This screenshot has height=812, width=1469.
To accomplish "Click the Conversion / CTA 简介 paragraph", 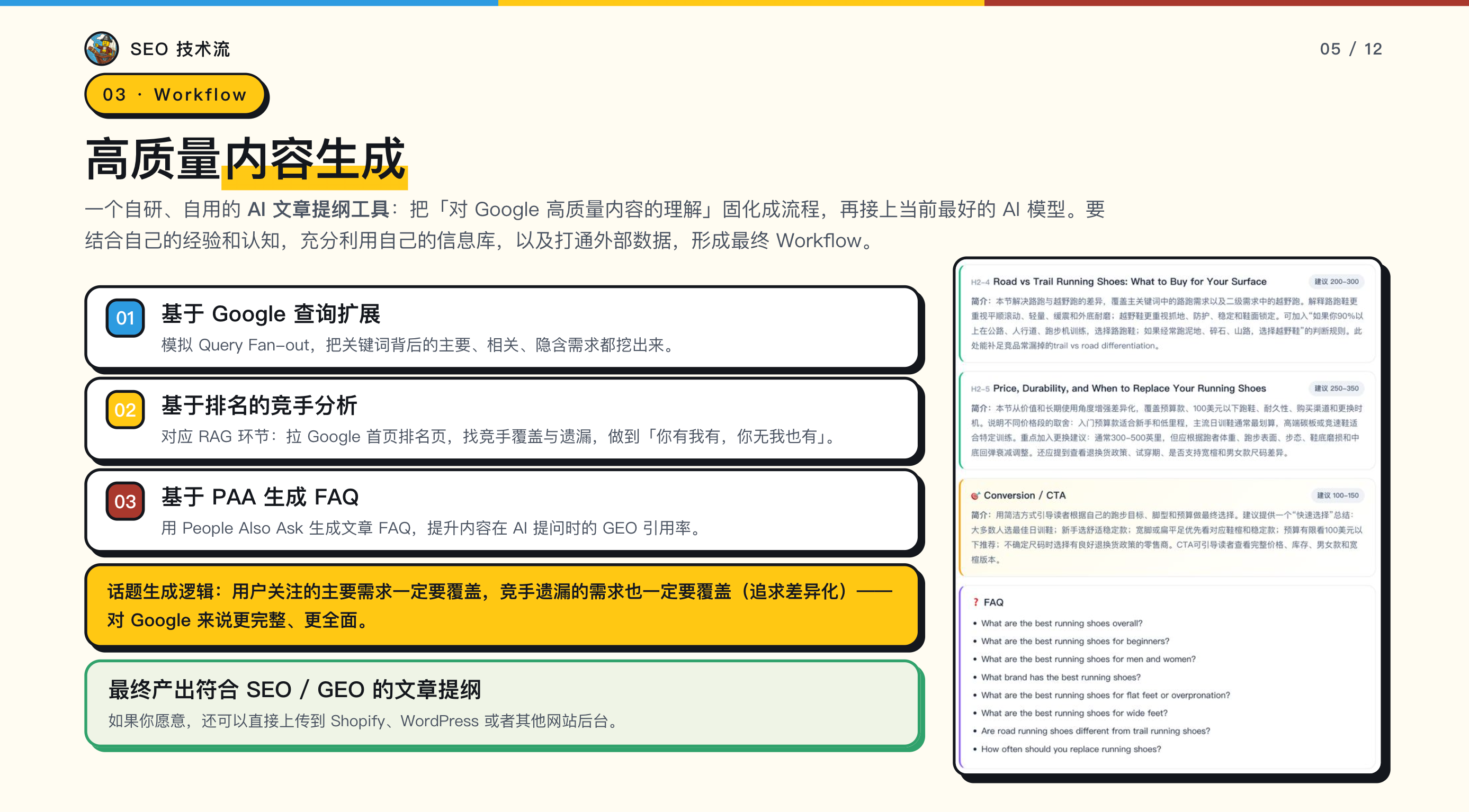I will pyautogui.click(x=1167, y=537).
